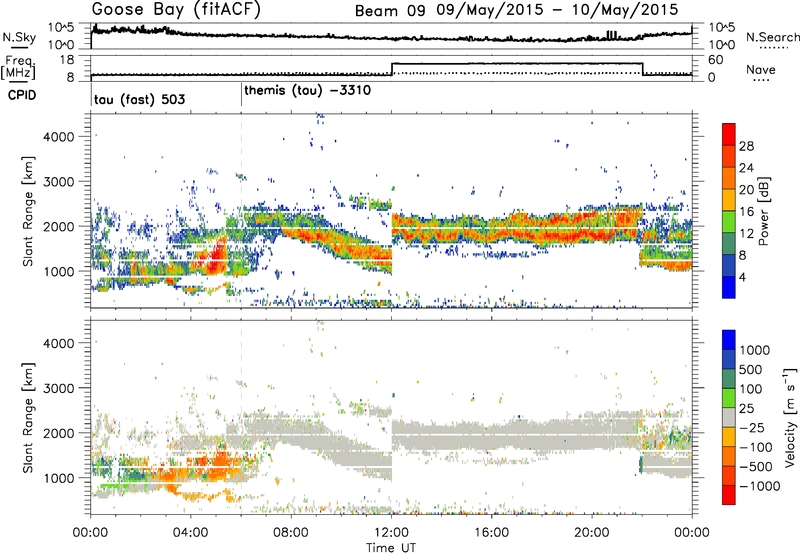Pick the bright blue bottom segment of the Power colorbar
Screen dimensions: 800x554
(x=729, y=287)
